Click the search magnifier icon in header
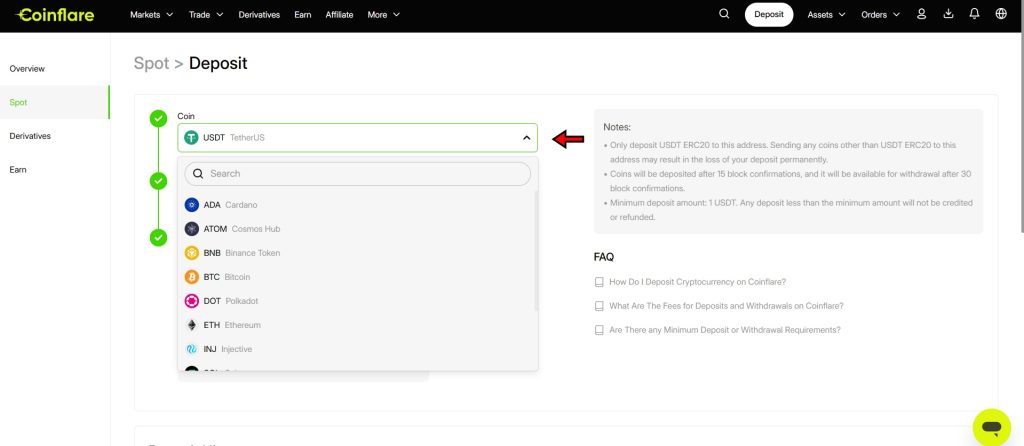 point(724,14)
